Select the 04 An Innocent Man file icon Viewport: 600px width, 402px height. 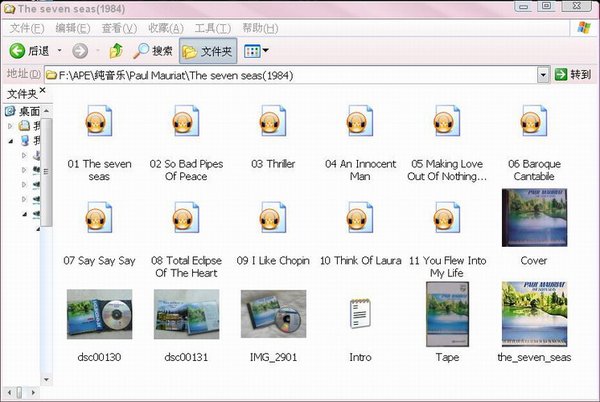360,121
